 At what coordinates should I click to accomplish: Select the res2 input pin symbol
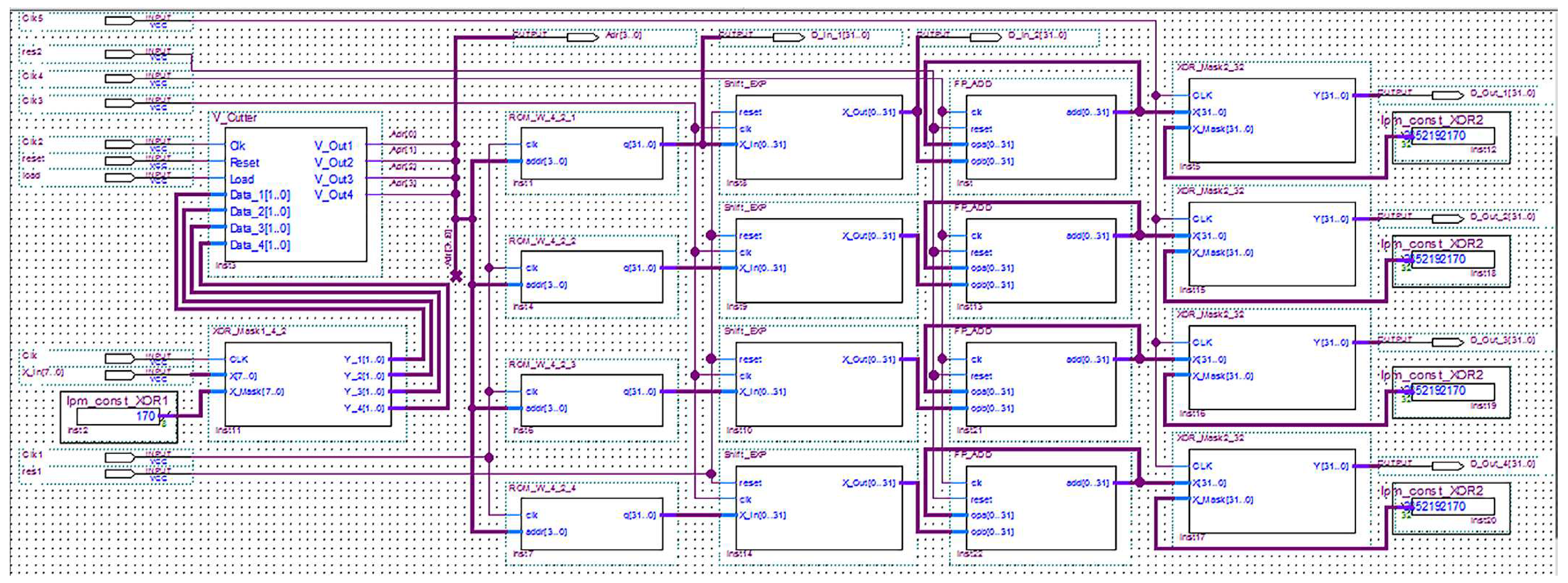click(x=120, y=54)
